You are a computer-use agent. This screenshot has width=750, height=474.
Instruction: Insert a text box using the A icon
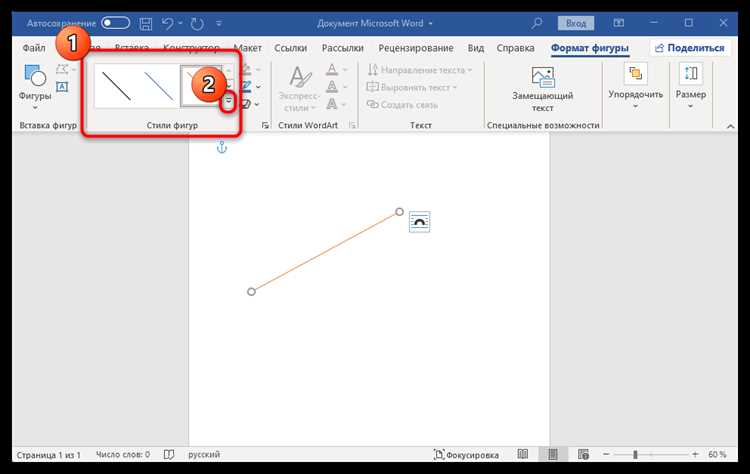pos(62,87)
